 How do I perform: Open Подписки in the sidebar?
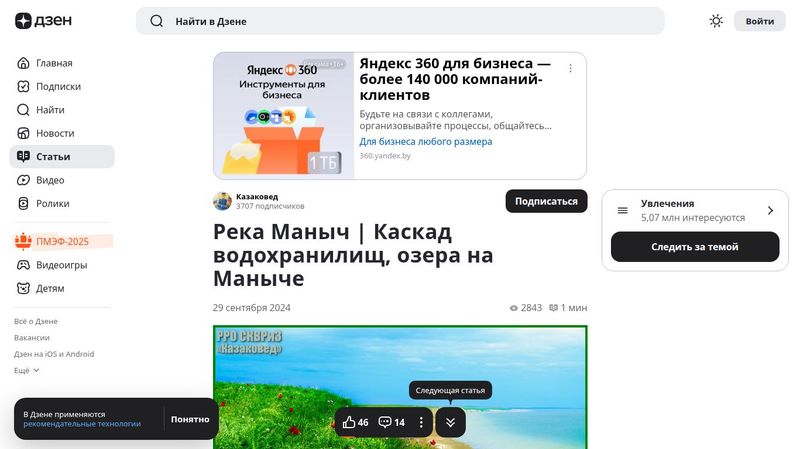pyautogui.click(x=62, y=86)
